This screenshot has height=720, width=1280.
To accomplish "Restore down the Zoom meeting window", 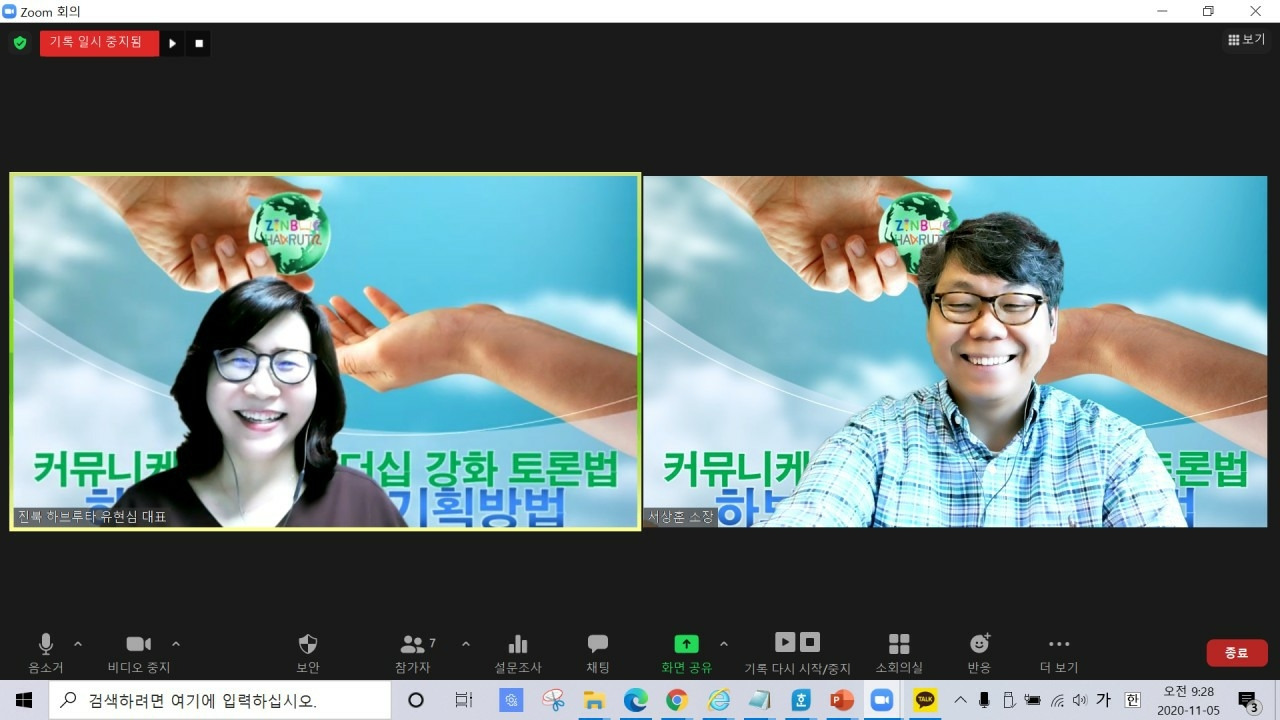I will [1208, 11].
